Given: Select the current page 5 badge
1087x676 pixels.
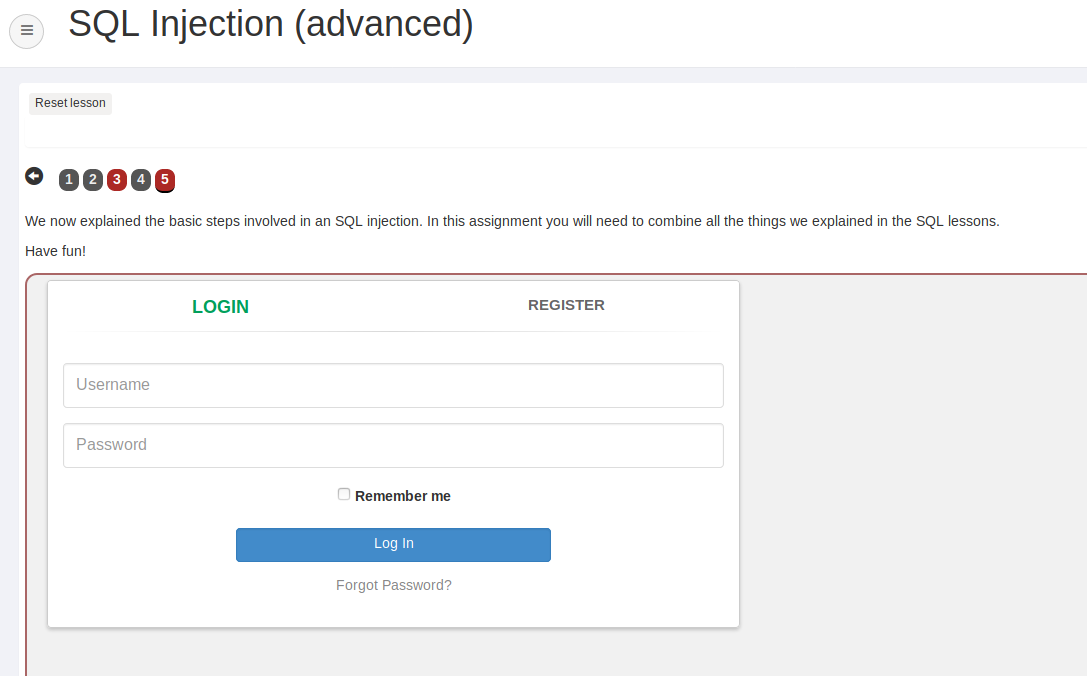Looking at the screenshot, I should click(x=165, y=180).
